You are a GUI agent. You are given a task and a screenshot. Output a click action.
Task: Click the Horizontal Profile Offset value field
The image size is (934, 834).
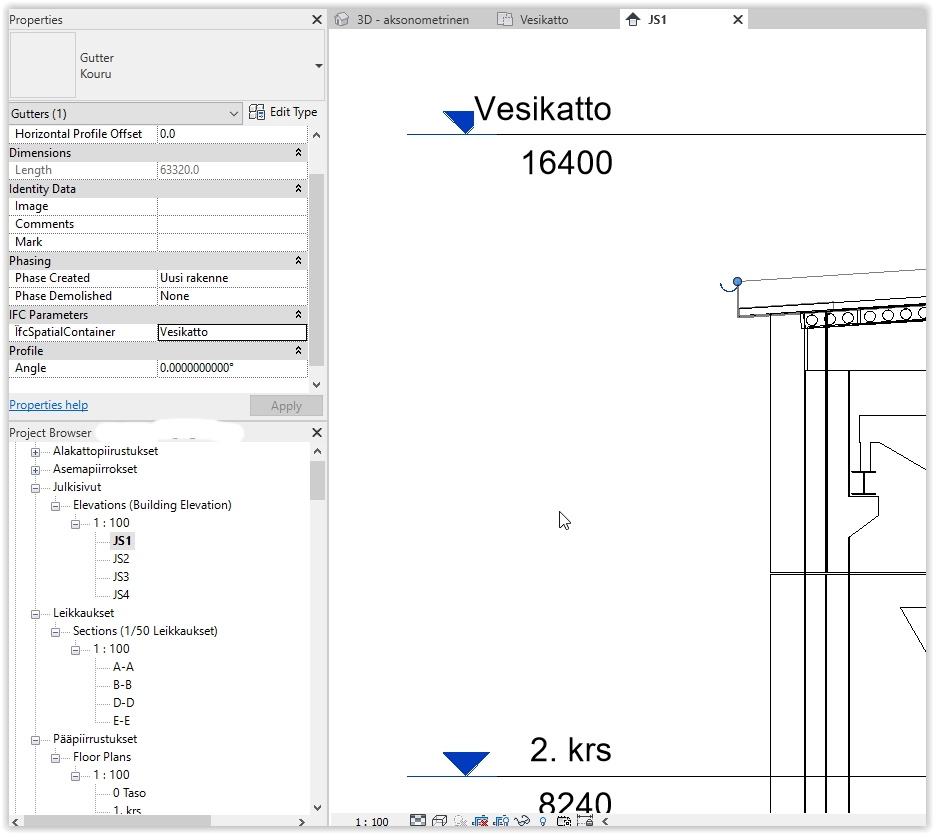pos(232,133)
